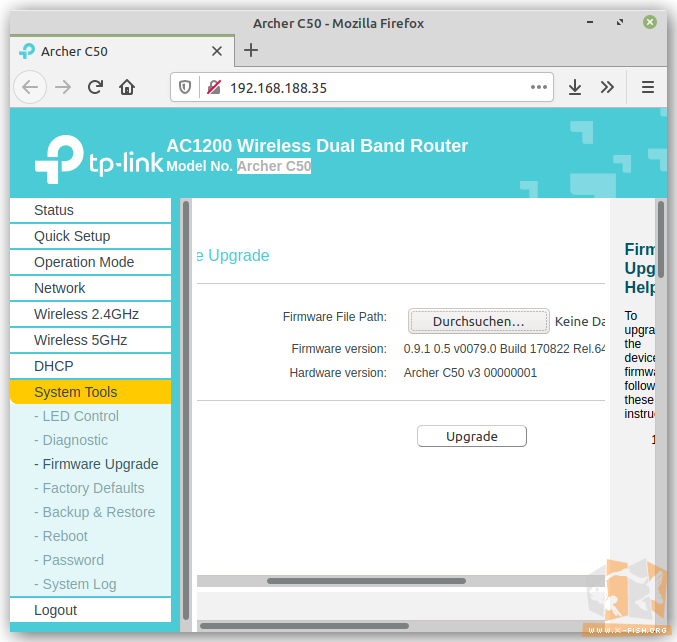
Task: Show more toolbar tools chevron
Action: pyautogui.click(x=607, y=87)
